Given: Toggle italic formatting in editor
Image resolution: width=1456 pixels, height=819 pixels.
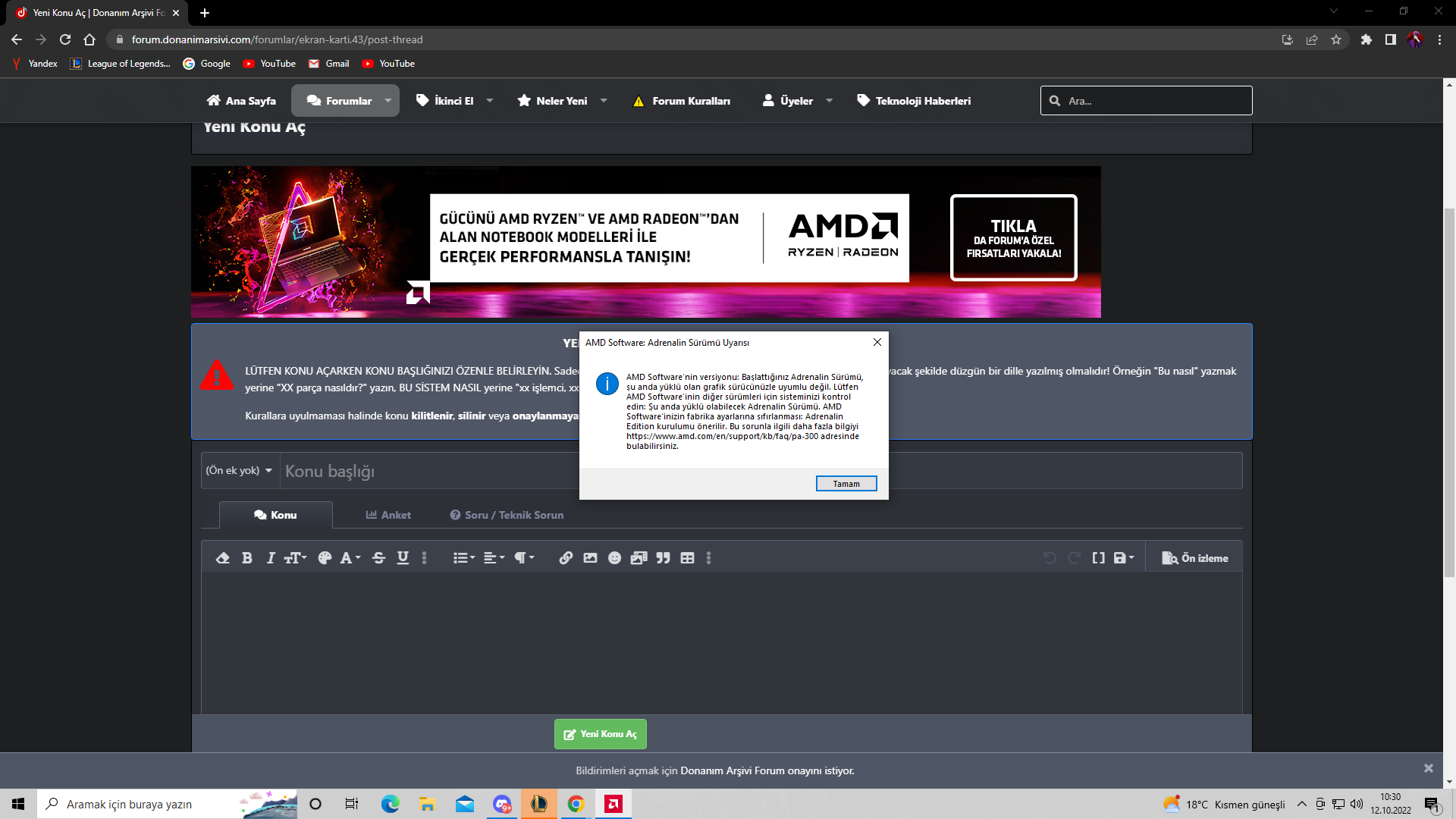Looking at the screenshot, I should coord(271,558).
